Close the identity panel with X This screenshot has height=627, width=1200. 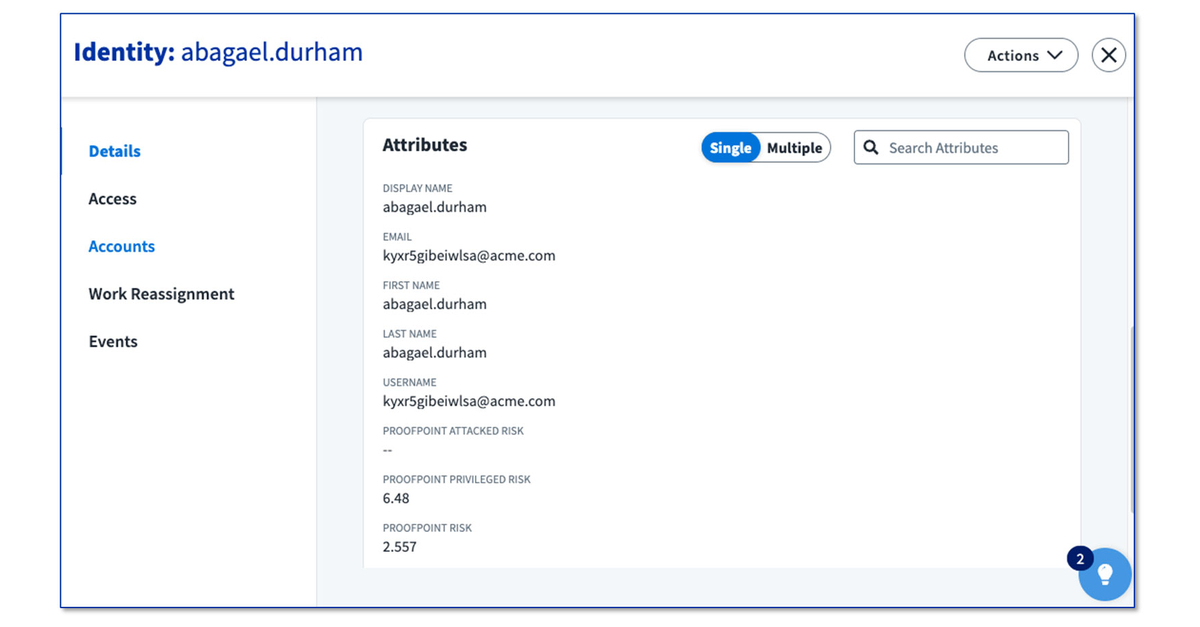click(x=1108, y=56)
